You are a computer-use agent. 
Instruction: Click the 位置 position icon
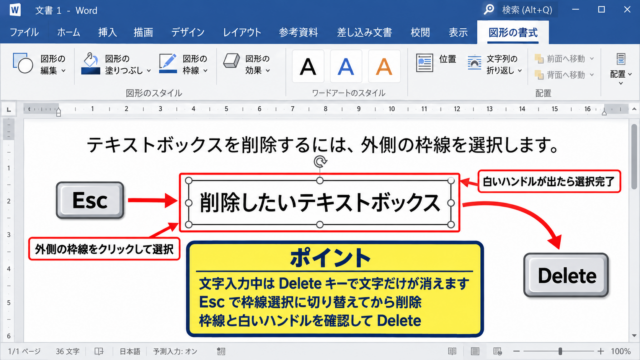(x=424, y=63)
